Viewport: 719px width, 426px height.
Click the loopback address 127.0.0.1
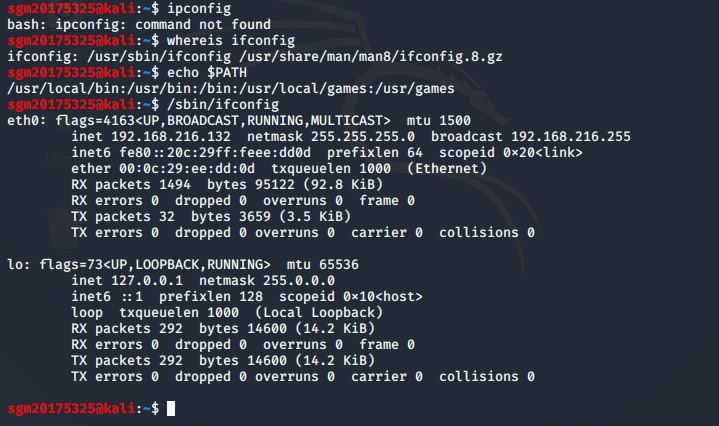pos(147,281)
